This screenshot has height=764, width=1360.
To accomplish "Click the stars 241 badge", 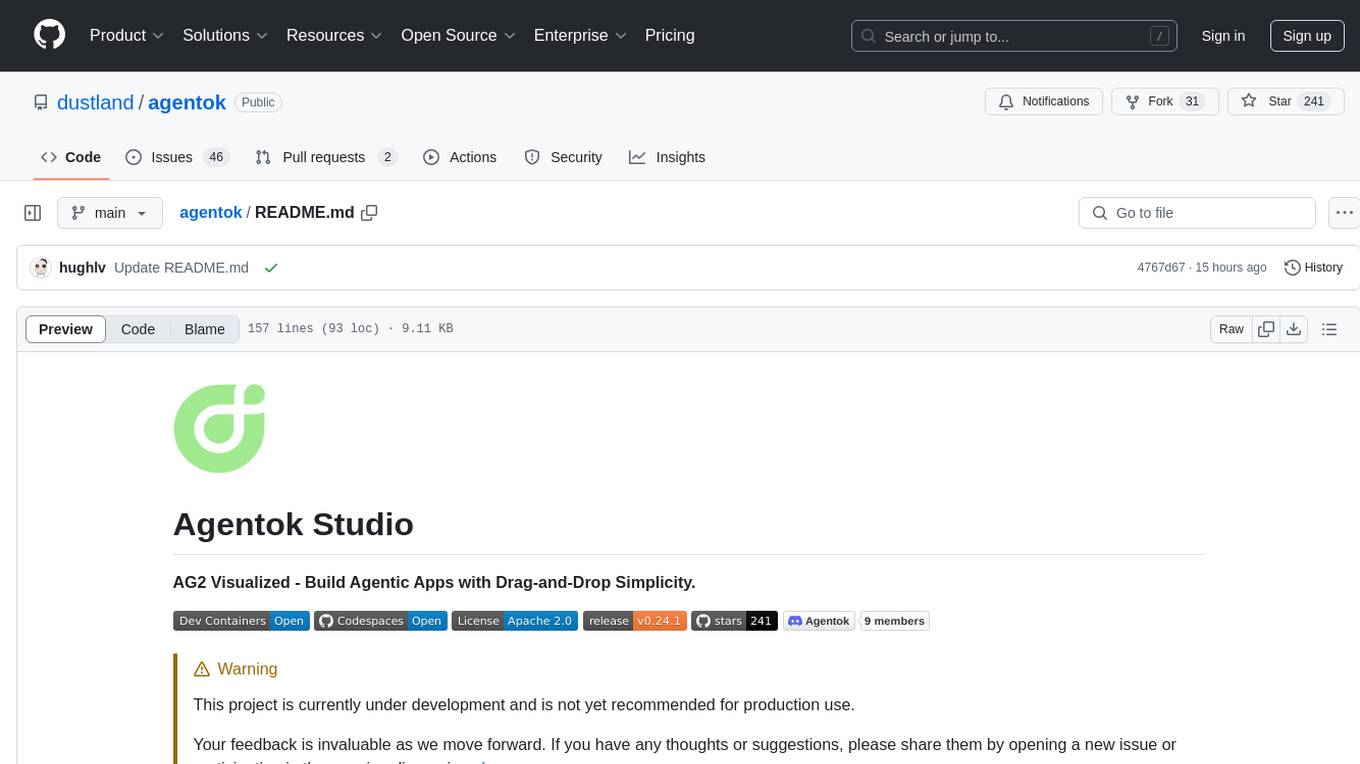I will 734,621.
